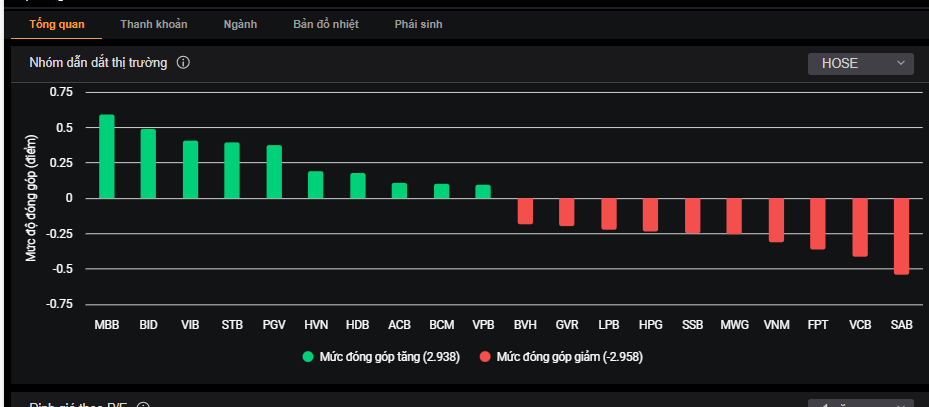Select the red VCB contribution bar

860,227
